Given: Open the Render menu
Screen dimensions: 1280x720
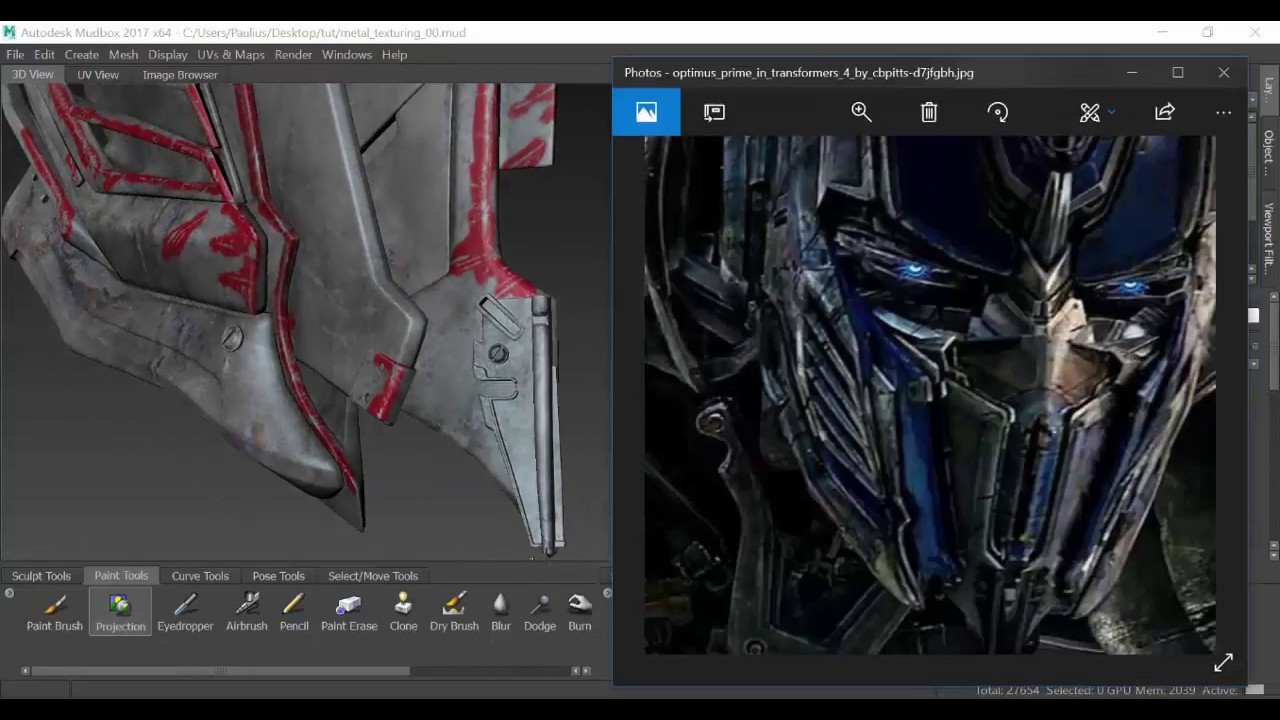Looking at the screenshot, I should tap(293, 54).
